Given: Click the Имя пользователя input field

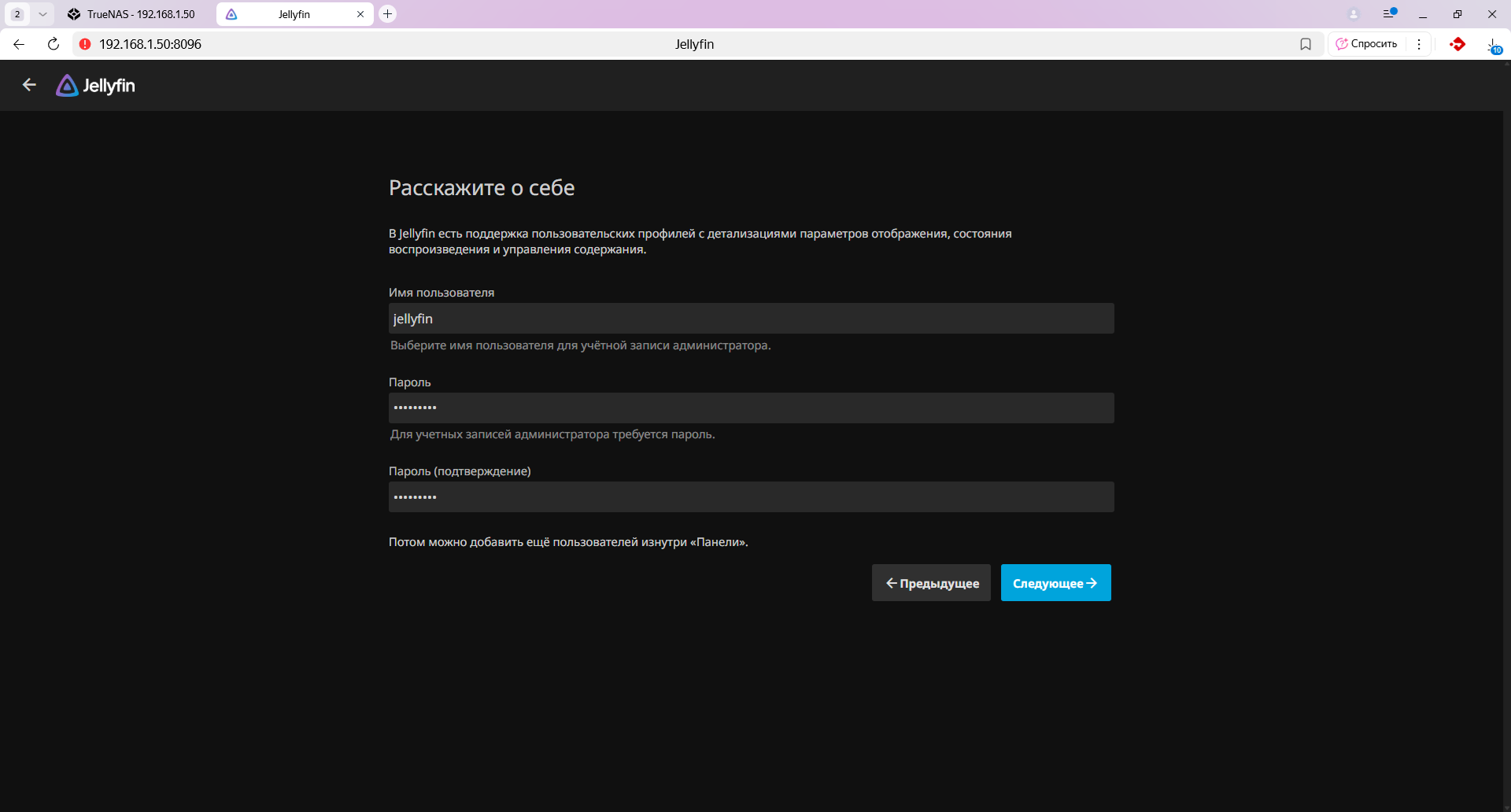Looking at the screenshot, I should pos(751,319).
